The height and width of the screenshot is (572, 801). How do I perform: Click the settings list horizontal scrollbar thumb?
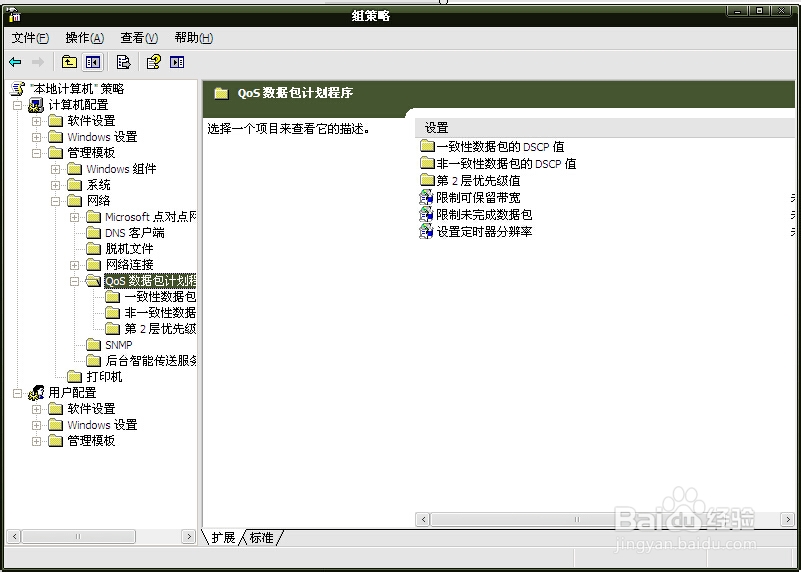coord(577,520)
